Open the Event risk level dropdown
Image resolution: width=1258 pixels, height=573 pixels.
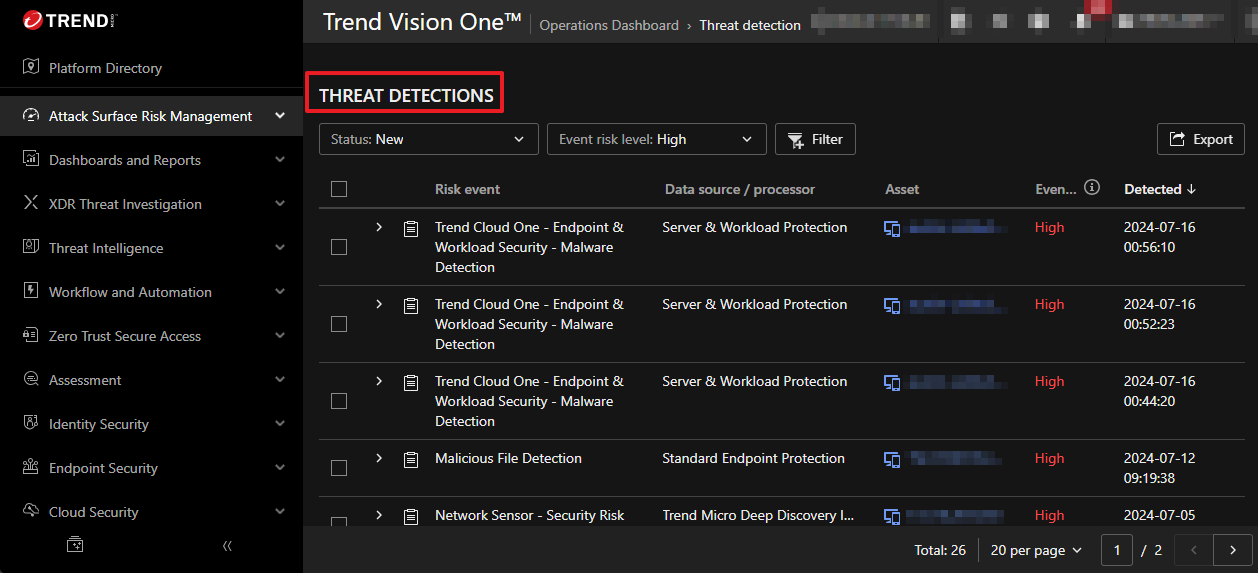656,139
